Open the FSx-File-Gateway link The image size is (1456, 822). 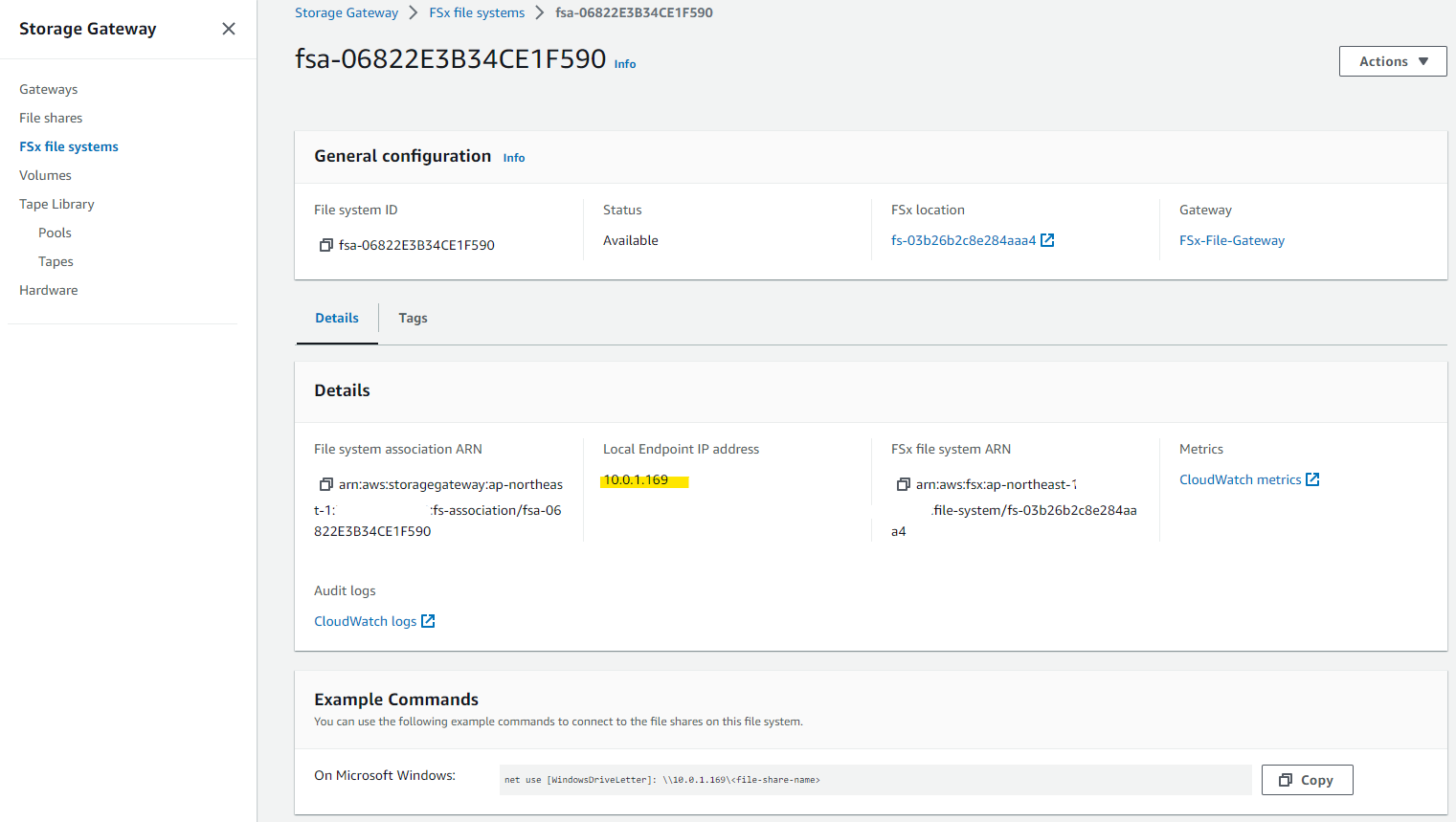pos(1231,239)
